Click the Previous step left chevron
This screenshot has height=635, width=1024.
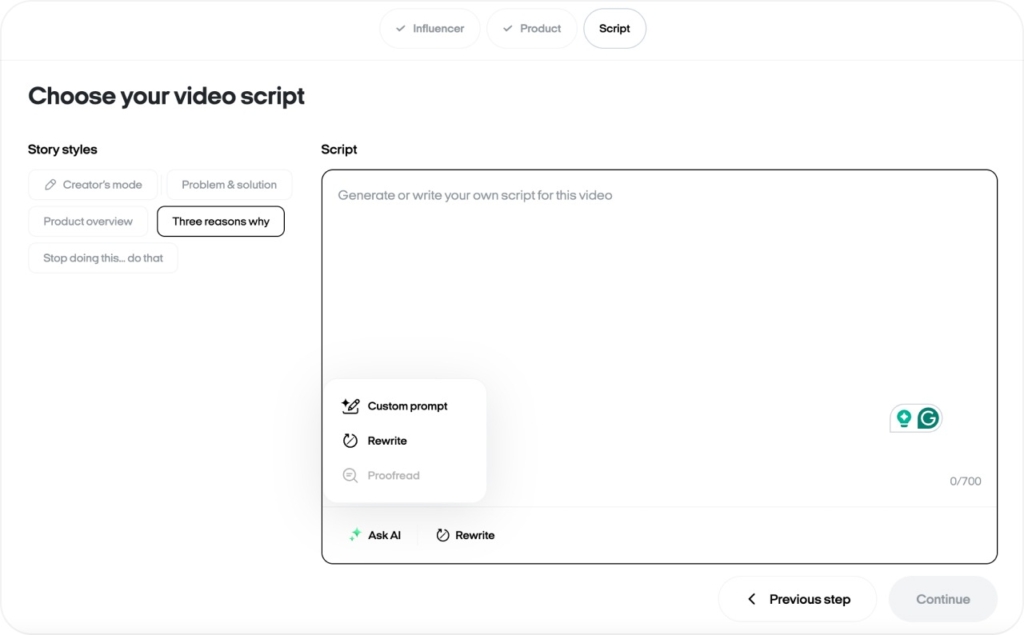click(752, 599)
